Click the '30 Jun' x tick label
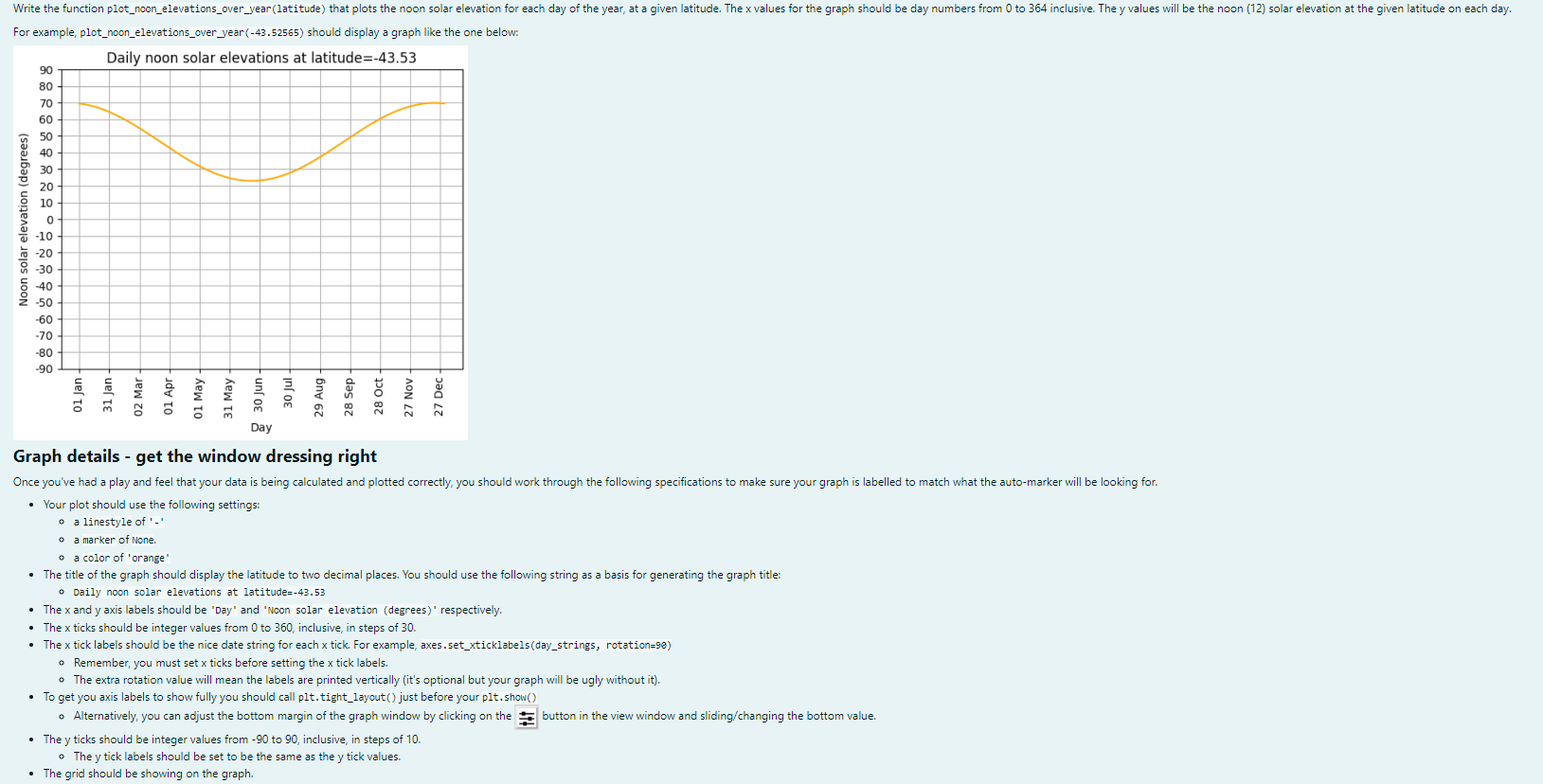Screen dimensions: 1543x784 pos(259,395)
